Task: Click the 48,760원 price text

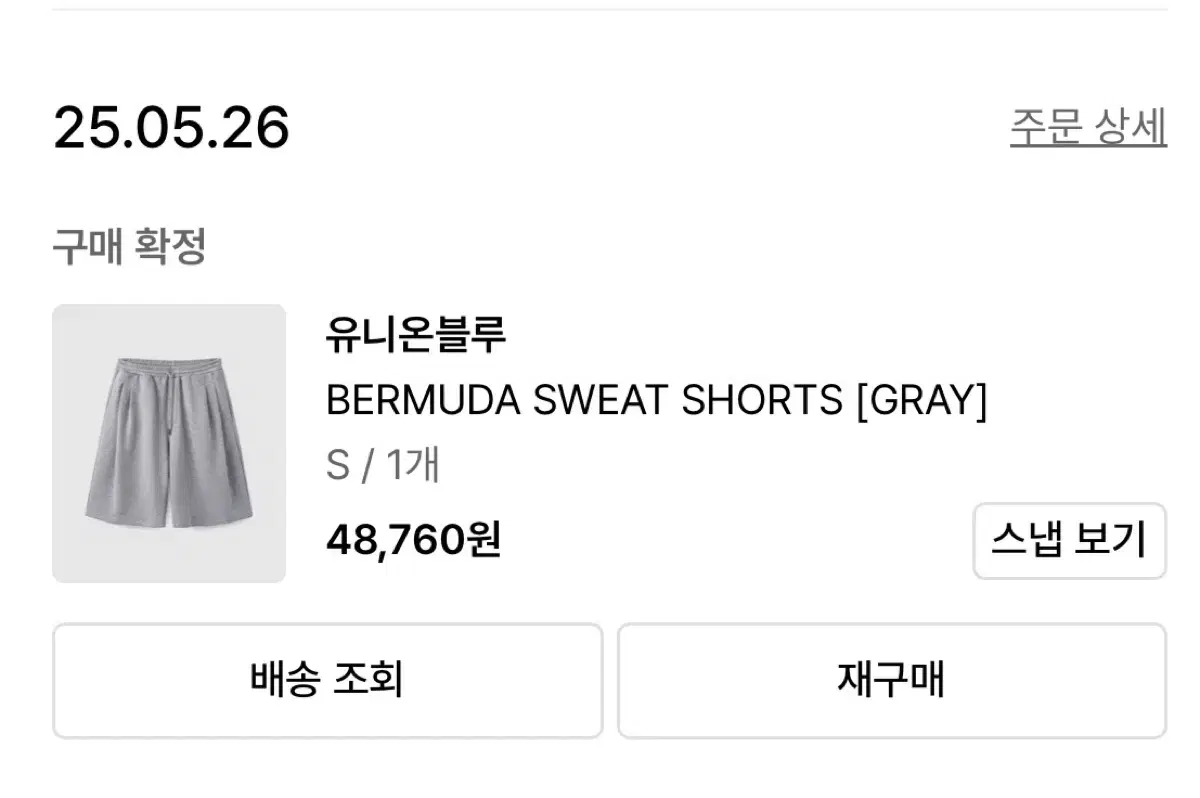Action: coord(413,541)
